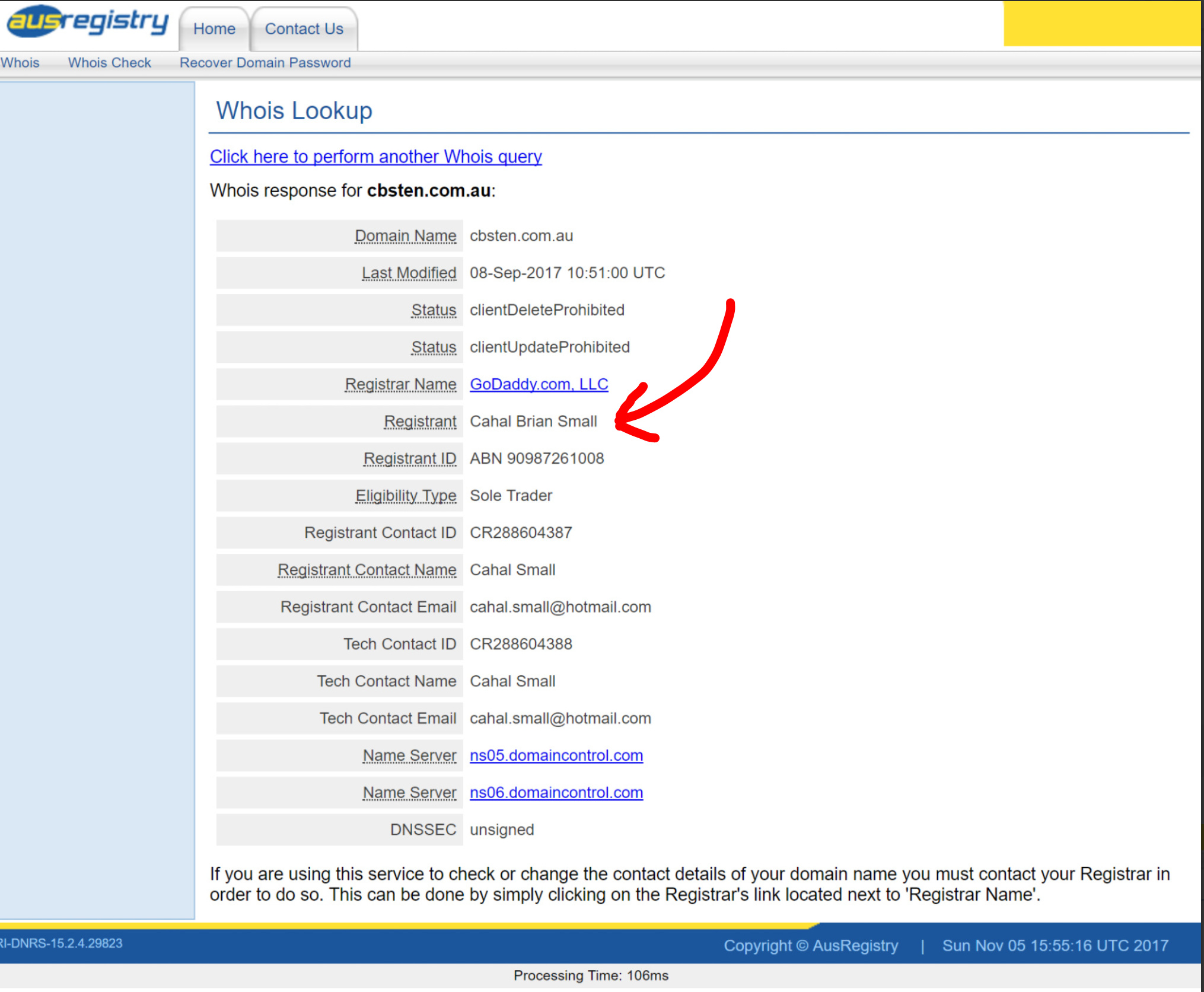Click the Registrant Contact Name label
Screen dimensions: 1204x992
(x=367, y=570)
